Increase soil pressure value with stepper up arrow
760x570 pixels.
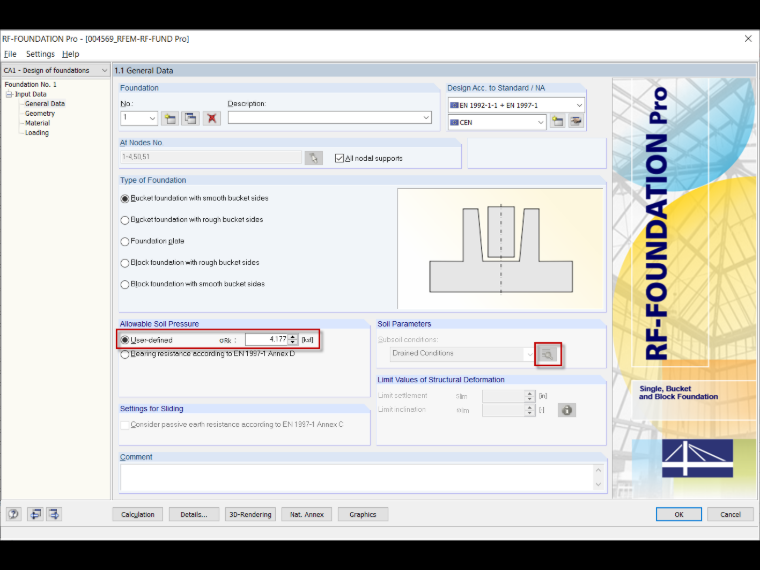click(293, 336)
